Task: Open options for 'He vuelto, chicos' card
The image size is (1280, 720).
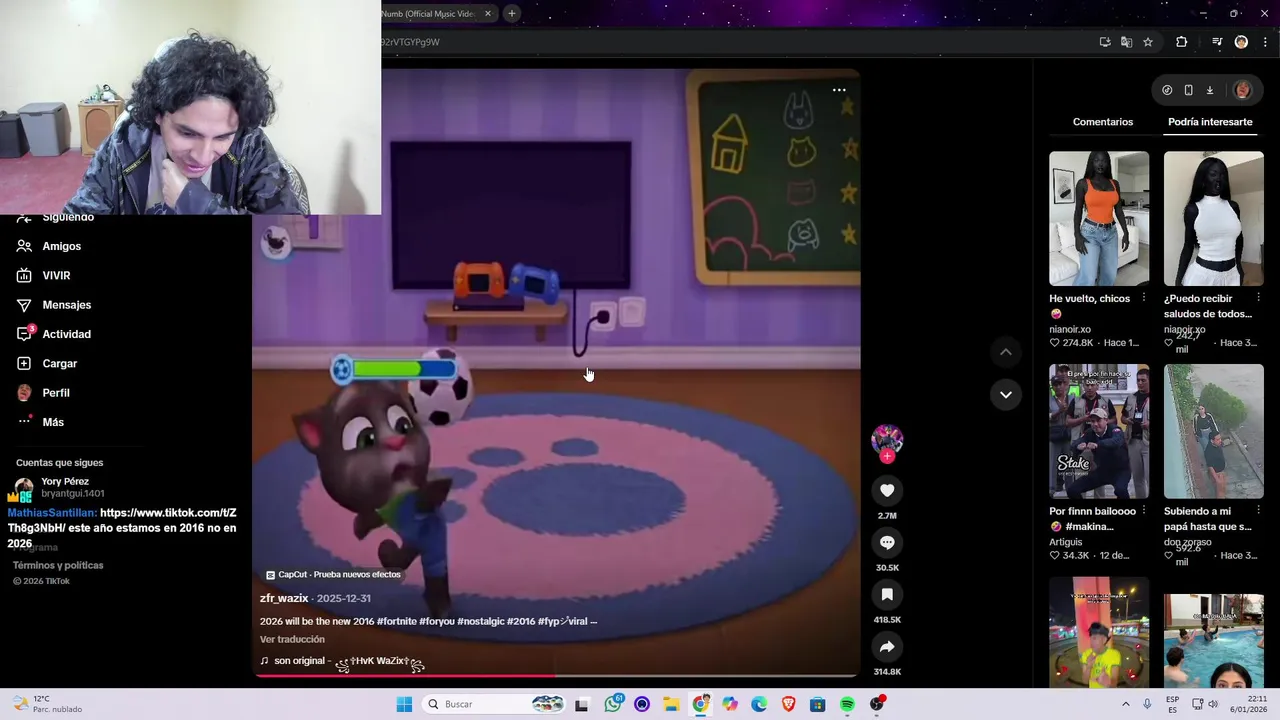Action: (x=1144, y=298)
